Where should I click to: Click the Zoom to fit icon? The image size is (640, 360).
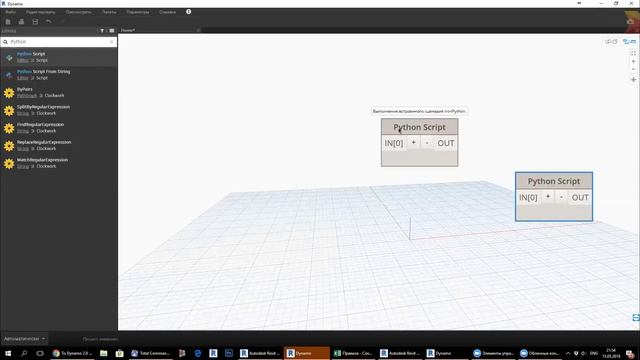click(633, 53)
